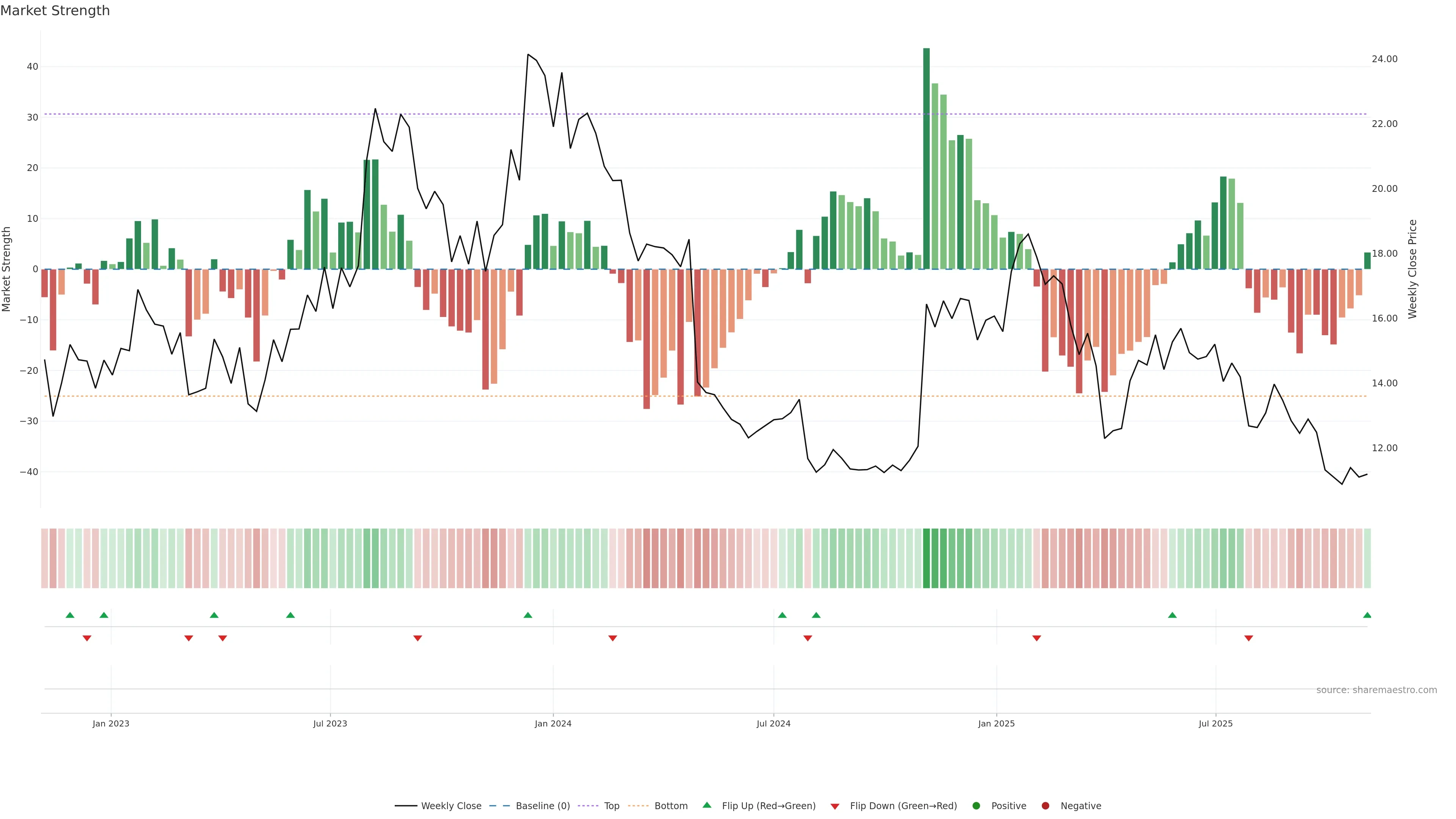
Task: Click the rightmost red flip-down triangle marker
Action: tap(1249, 638)
